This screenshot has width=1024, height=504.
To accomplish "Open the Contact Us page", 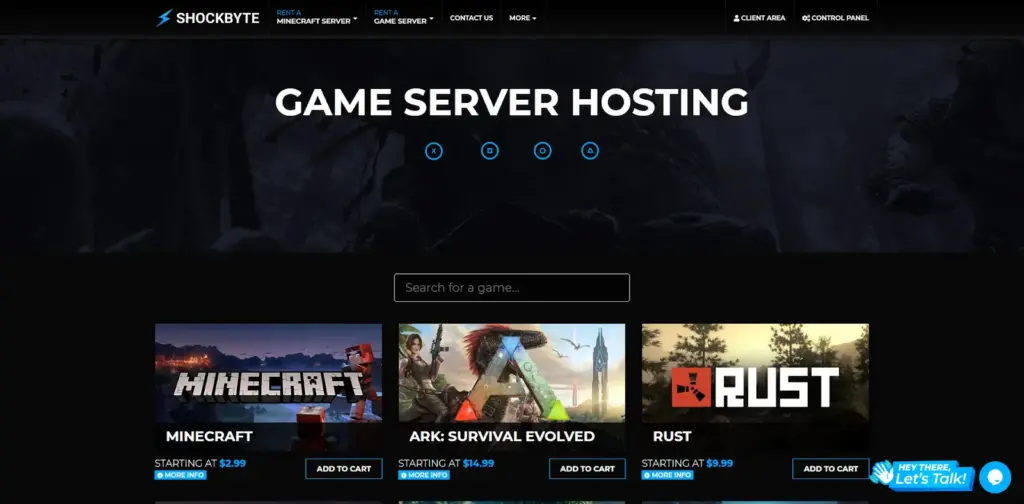I will point(471,18).
